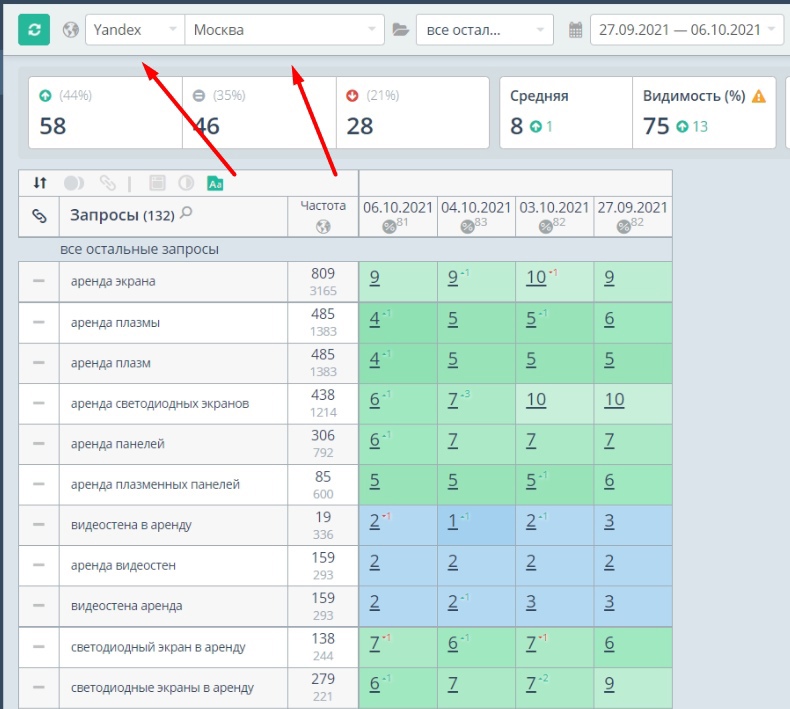
Task: Open the Yandex search engine dropdown
Action: click(x=135, y=30)
